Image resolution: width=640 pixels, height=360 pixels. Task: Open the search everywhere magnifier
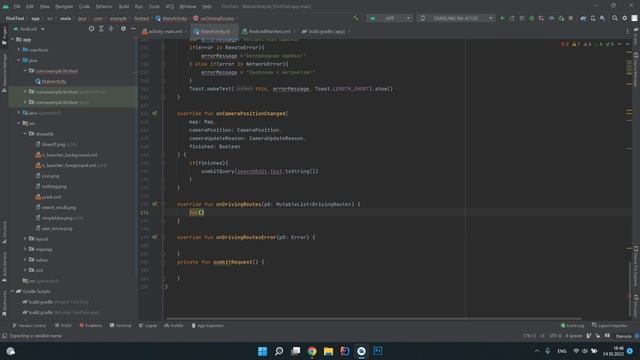[x=614, y=18]
